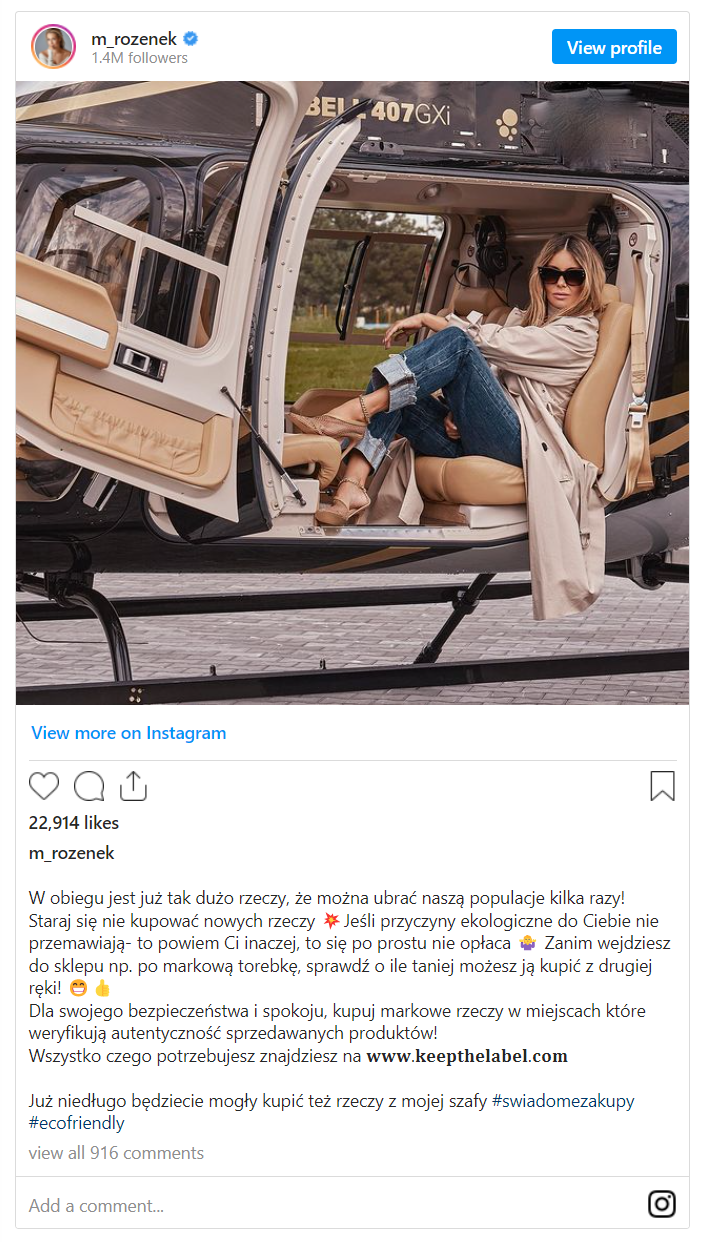Click the share arrow icon
Viewport: 705px width, 1242px height.
(133, 786)
